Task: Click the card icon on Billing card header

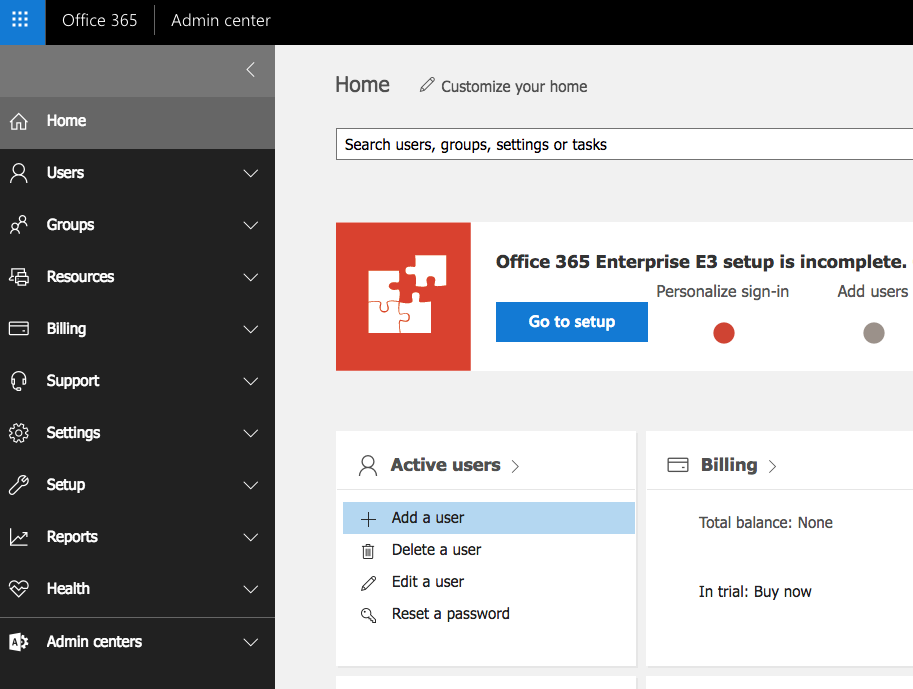Action: (x=678, y=465)
